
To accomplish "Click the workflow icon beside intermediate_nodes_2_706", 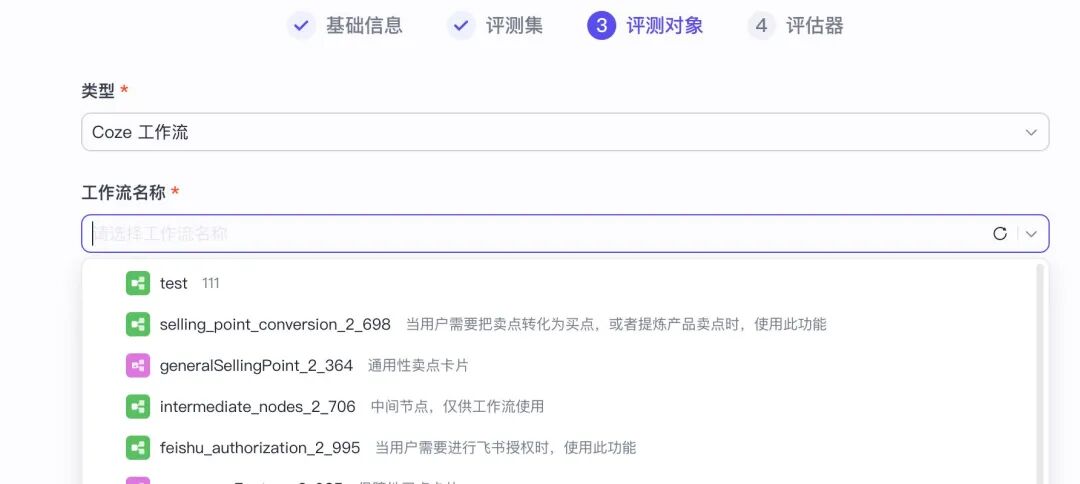I will point(138,407).
